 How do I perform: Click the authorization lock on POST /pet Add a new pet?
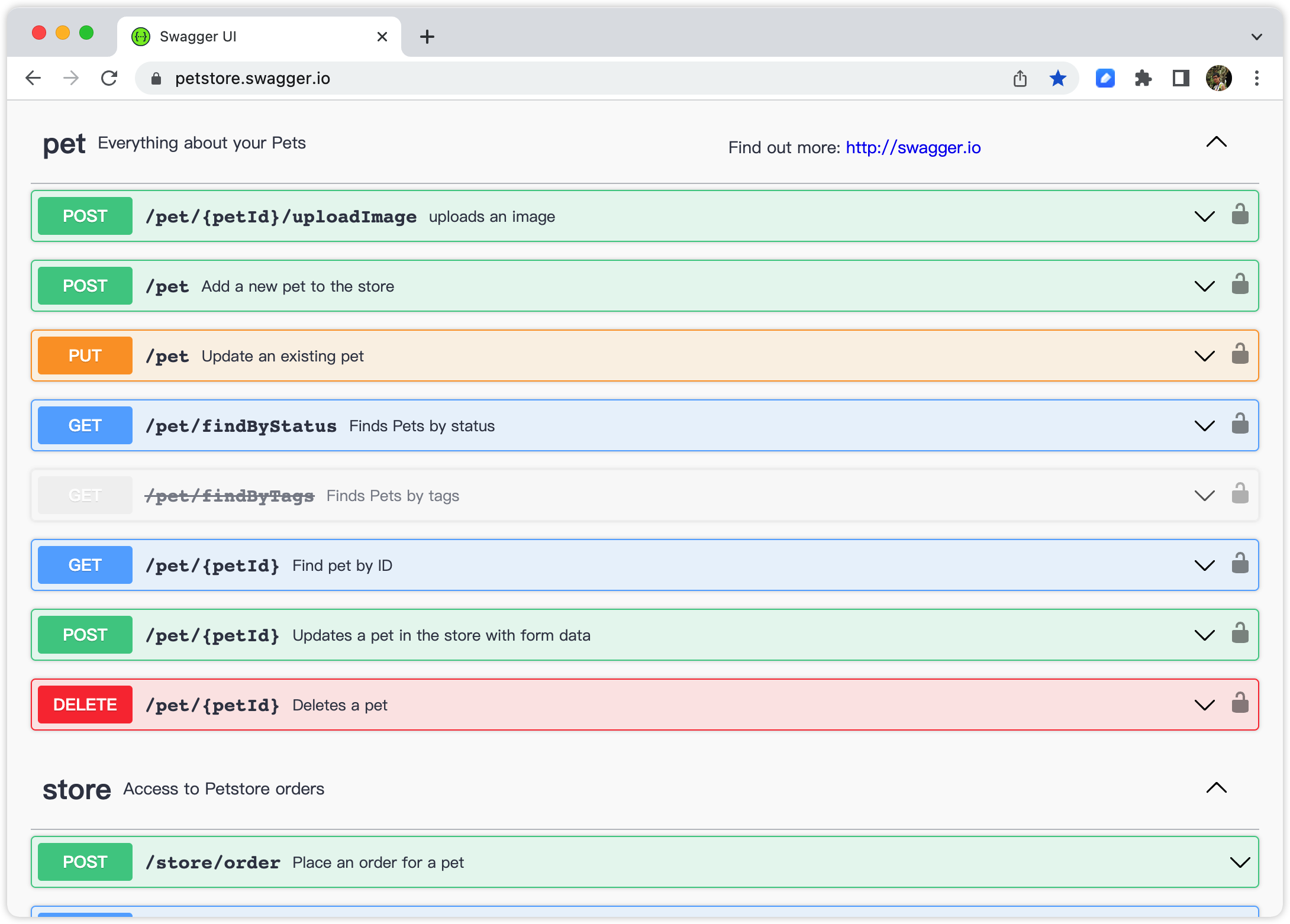tap(1240, 284)
